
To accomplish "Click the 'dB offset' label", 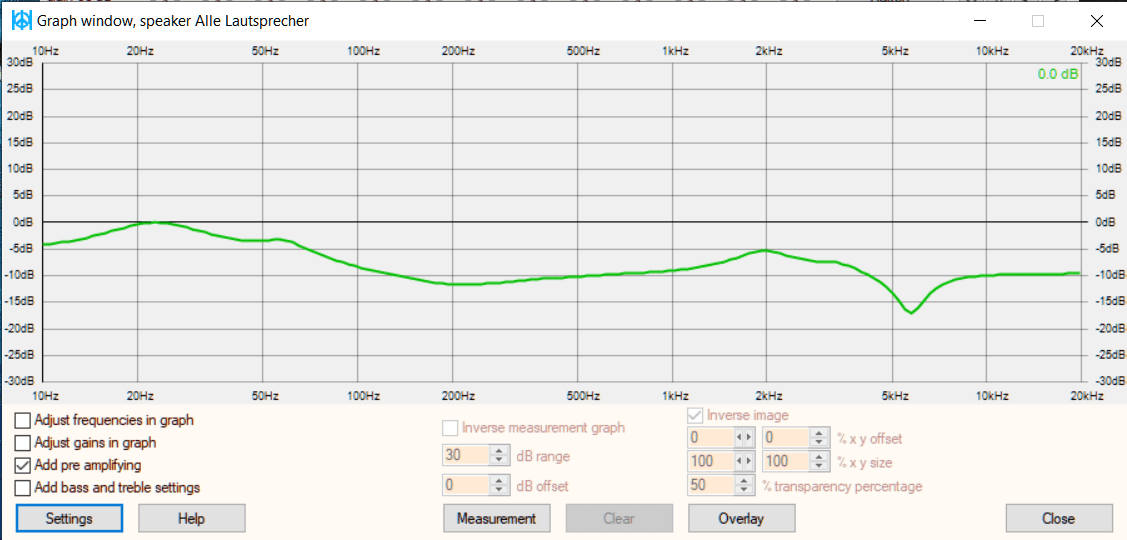I will (542, 486).
